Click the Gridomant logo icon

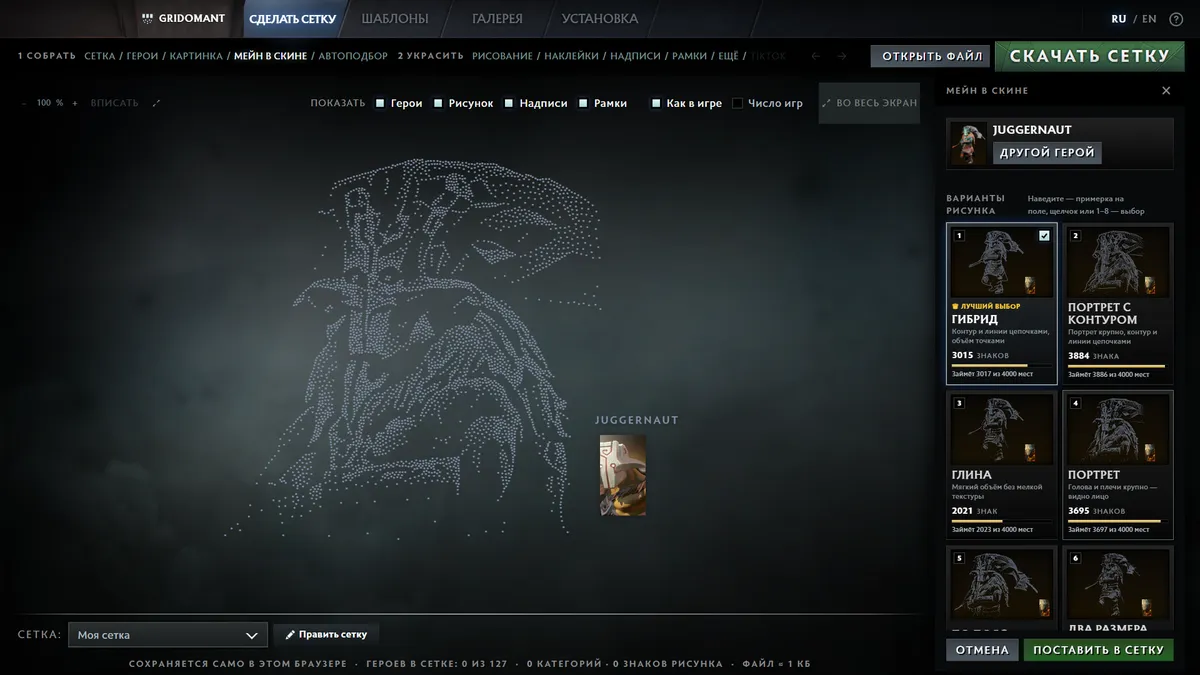[x=147, y=18]
